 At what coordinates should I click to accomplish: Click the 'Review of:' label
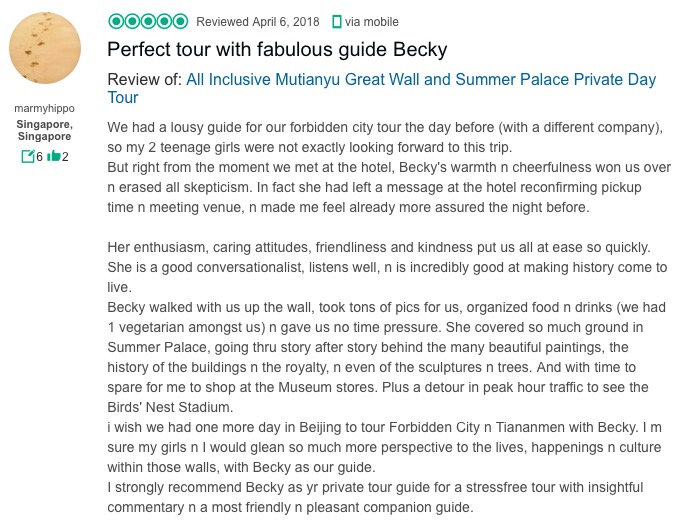144,79
